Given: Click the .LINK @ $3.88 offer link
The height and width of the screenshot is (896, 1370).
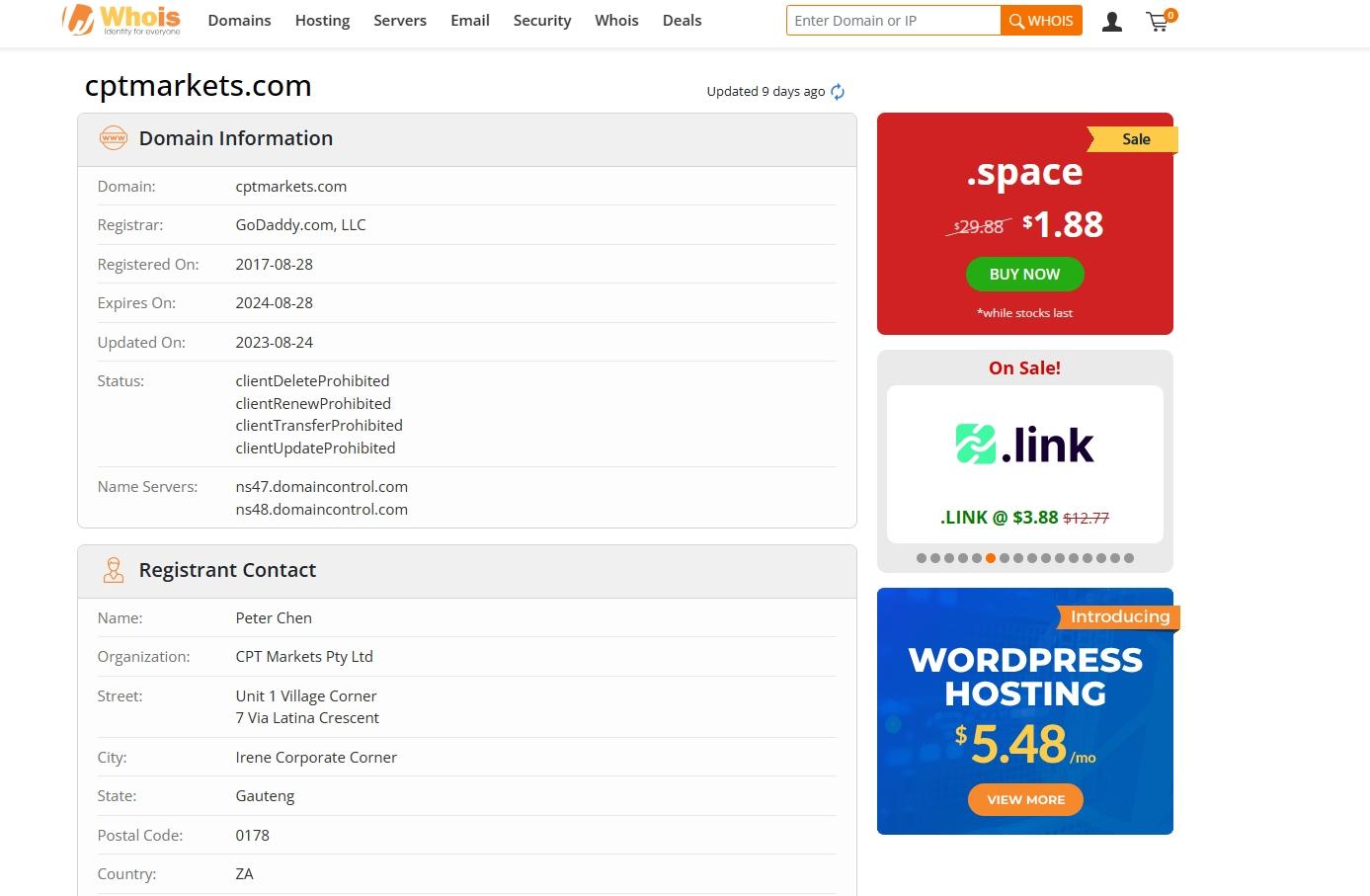Looking at the screenshot, I should tap(1024, 518).
